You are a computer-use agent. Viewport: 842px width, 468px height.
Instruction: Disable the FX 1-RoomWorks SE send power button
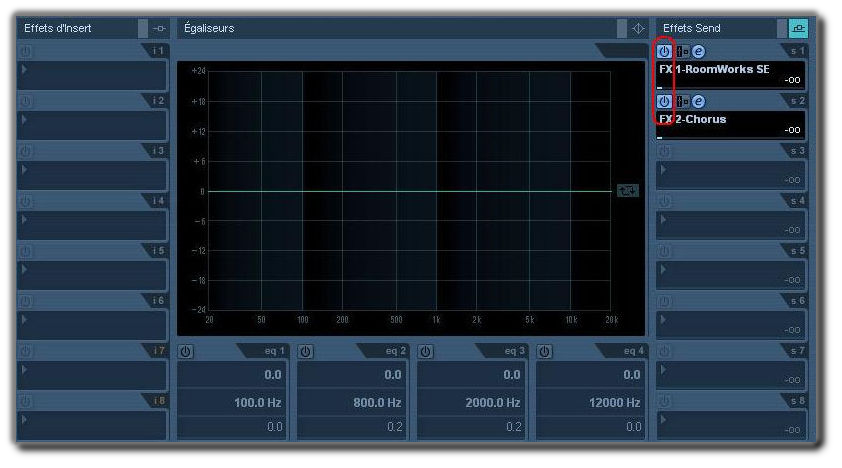pyautogui.click(x=664, y=51)
